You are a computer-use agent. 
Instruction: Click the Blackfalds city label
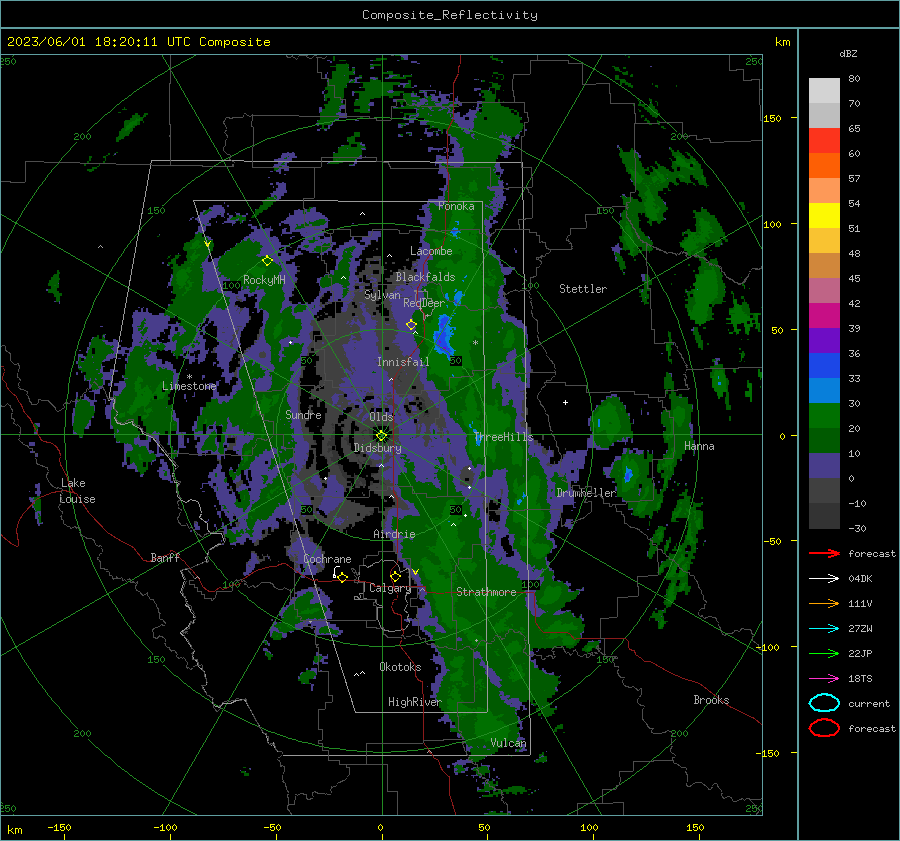(x=425, y=277)
